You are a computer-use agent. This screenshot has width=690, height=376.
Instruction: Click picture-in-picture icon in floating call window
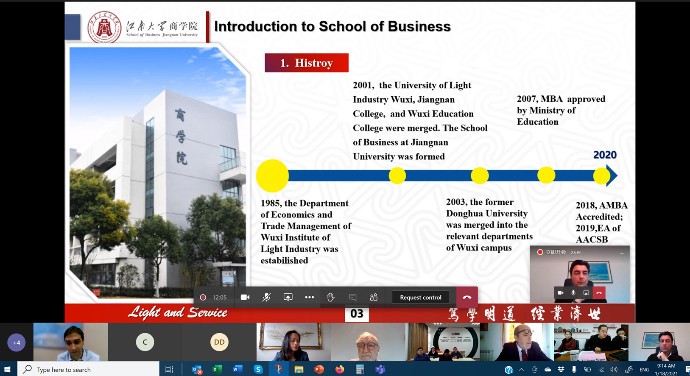coord(586,292)
